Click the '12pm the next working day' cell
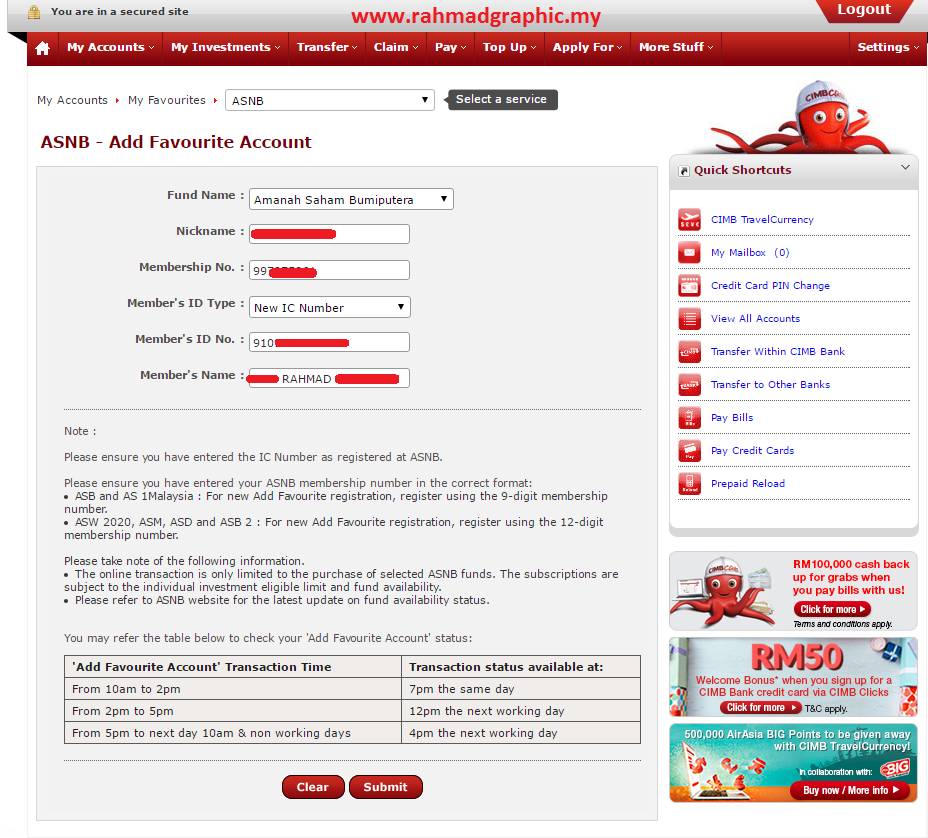Screen dimensions: 928x838 [x=521, y=711]
